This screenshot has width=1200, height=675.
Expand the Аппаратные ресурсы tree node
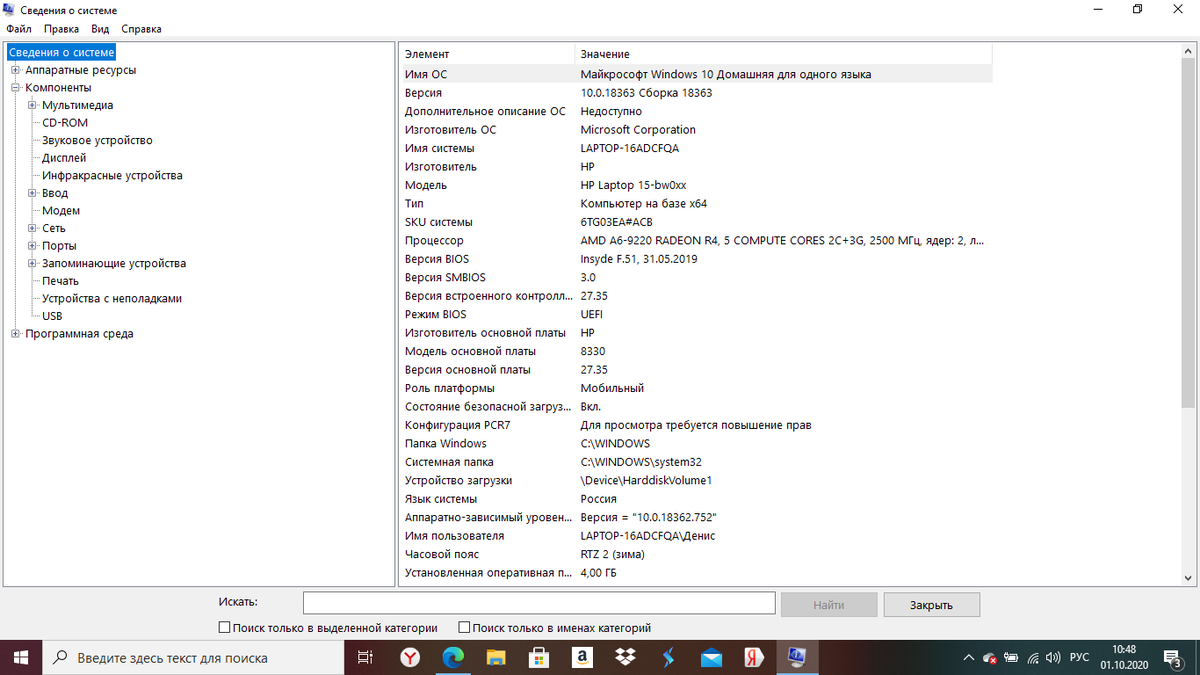coord(15,70)
